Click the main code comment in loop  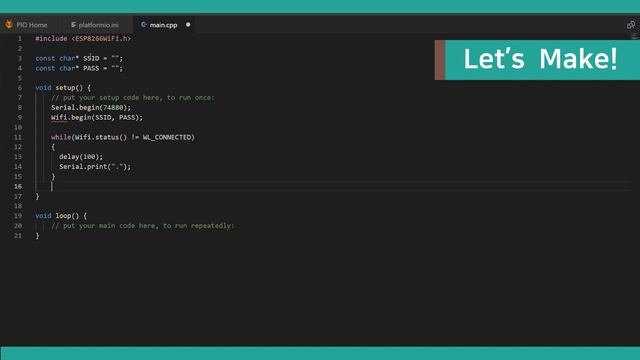tap(143, 226)
